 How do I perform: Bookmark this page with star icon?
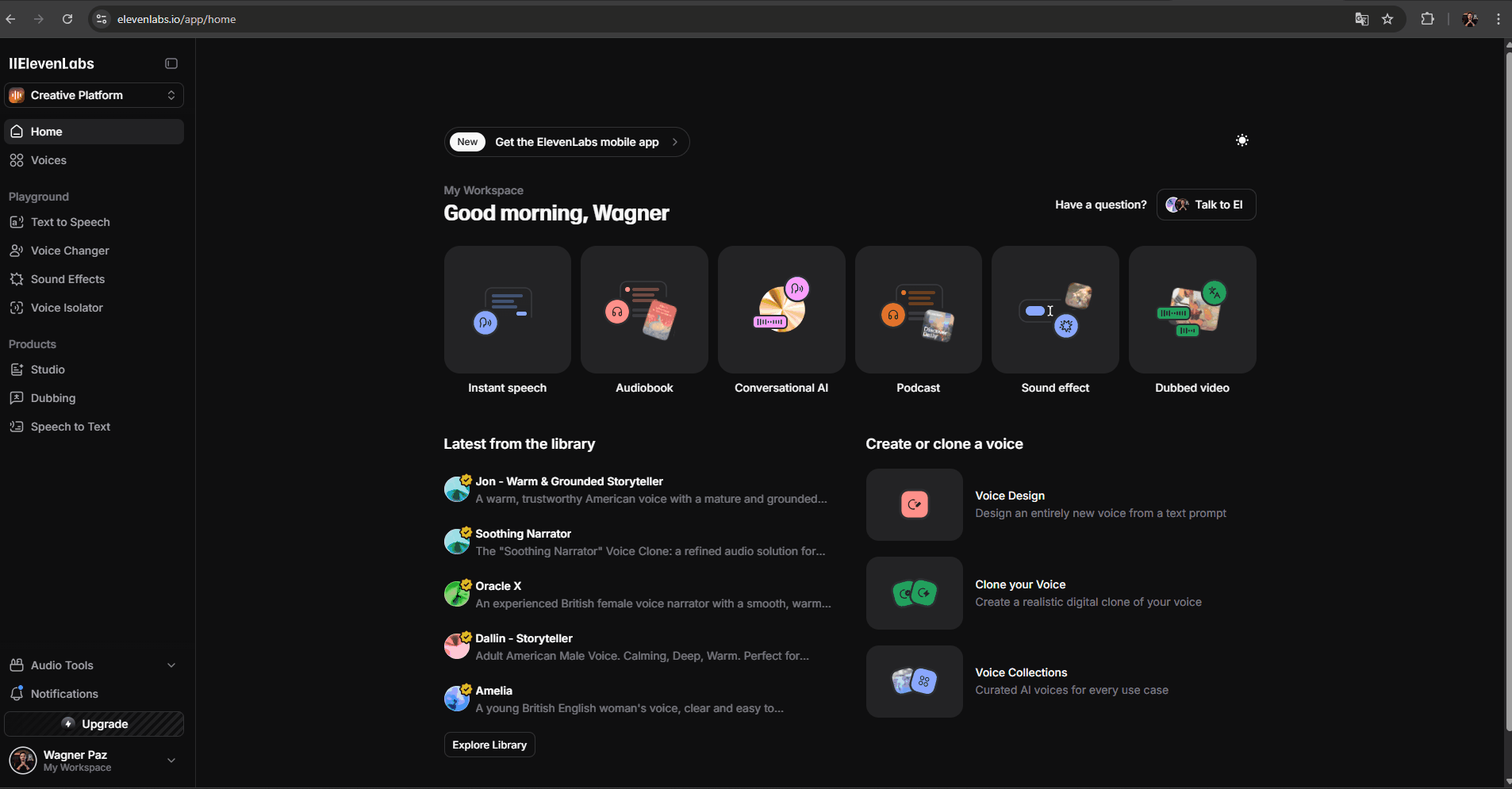point(1387,19)
